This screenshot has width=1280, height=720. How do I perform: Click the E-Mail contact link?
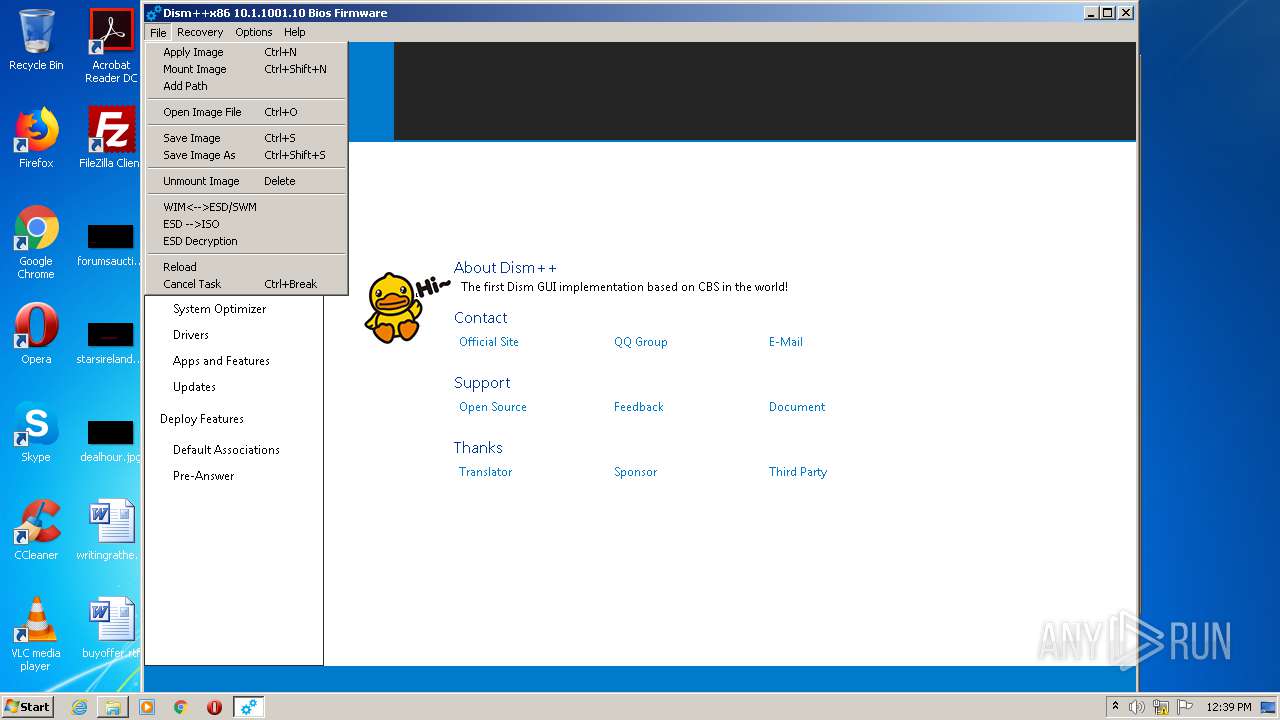(785, 342)
